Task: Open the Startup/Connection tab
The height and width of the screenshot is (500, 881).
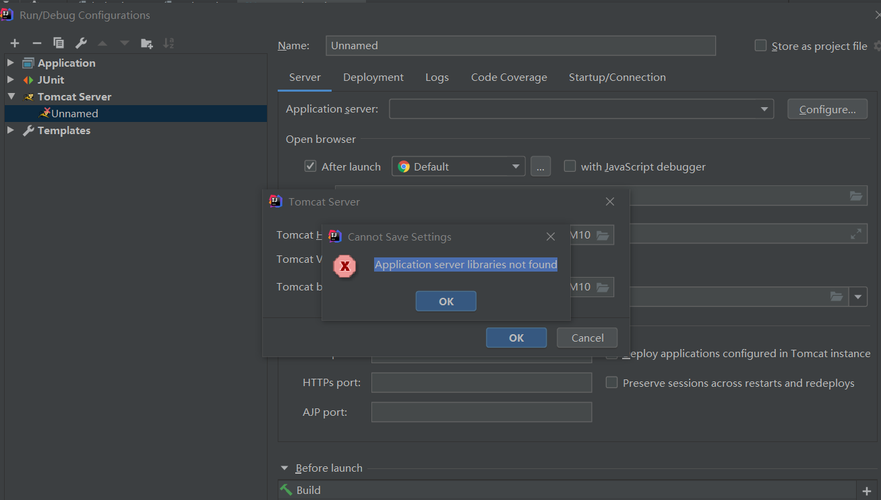Action: click(x=617, y=78)
